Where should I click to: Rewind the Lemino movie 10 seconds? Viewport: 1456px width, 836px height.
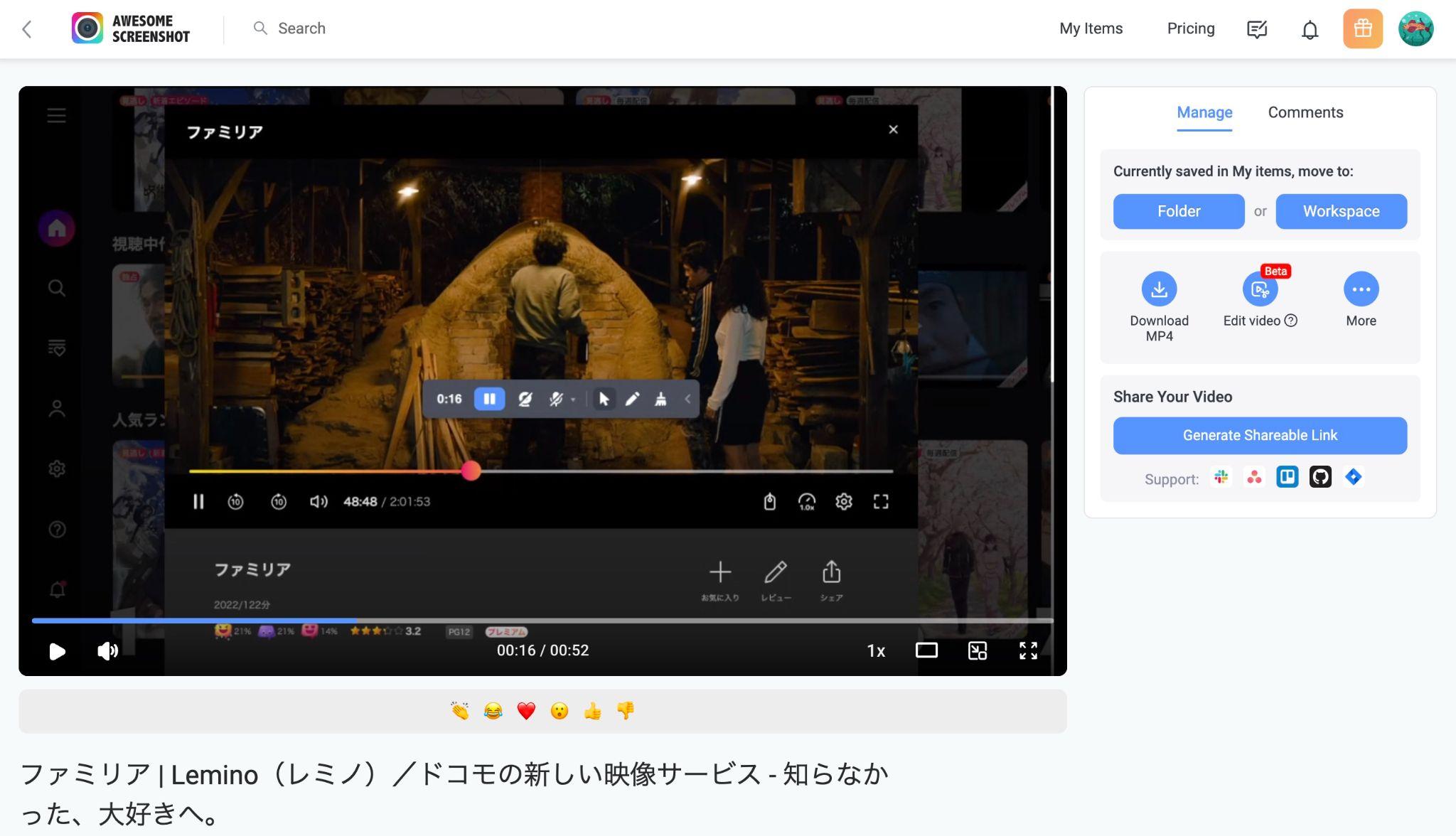[235, 502]
